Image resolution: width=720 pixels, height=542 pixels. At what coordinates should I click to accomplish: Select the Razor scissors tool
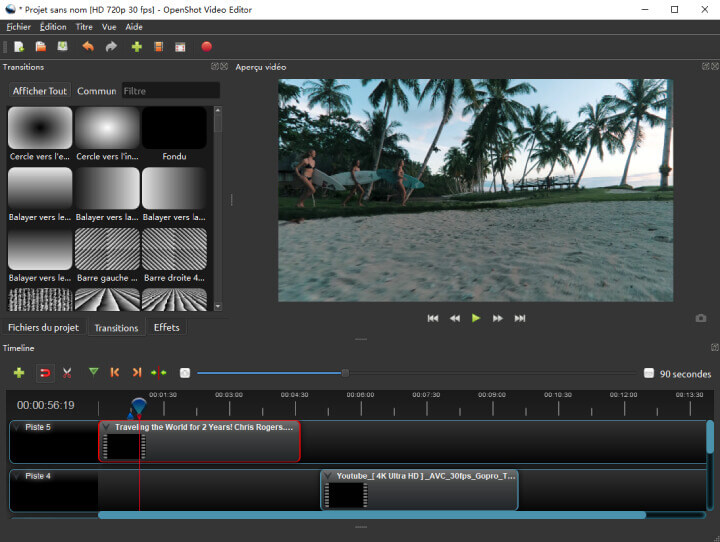67,373
